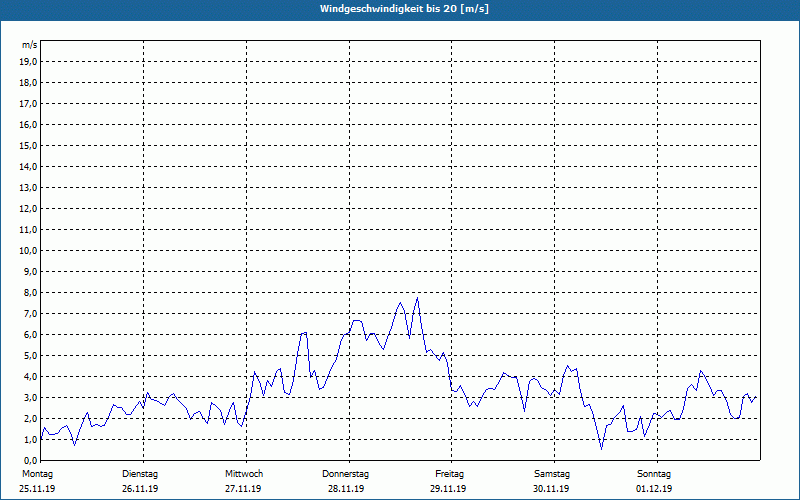Select the date '29.11.19'
The width and height of the screenshot is (800, 500).
point(448,489)
